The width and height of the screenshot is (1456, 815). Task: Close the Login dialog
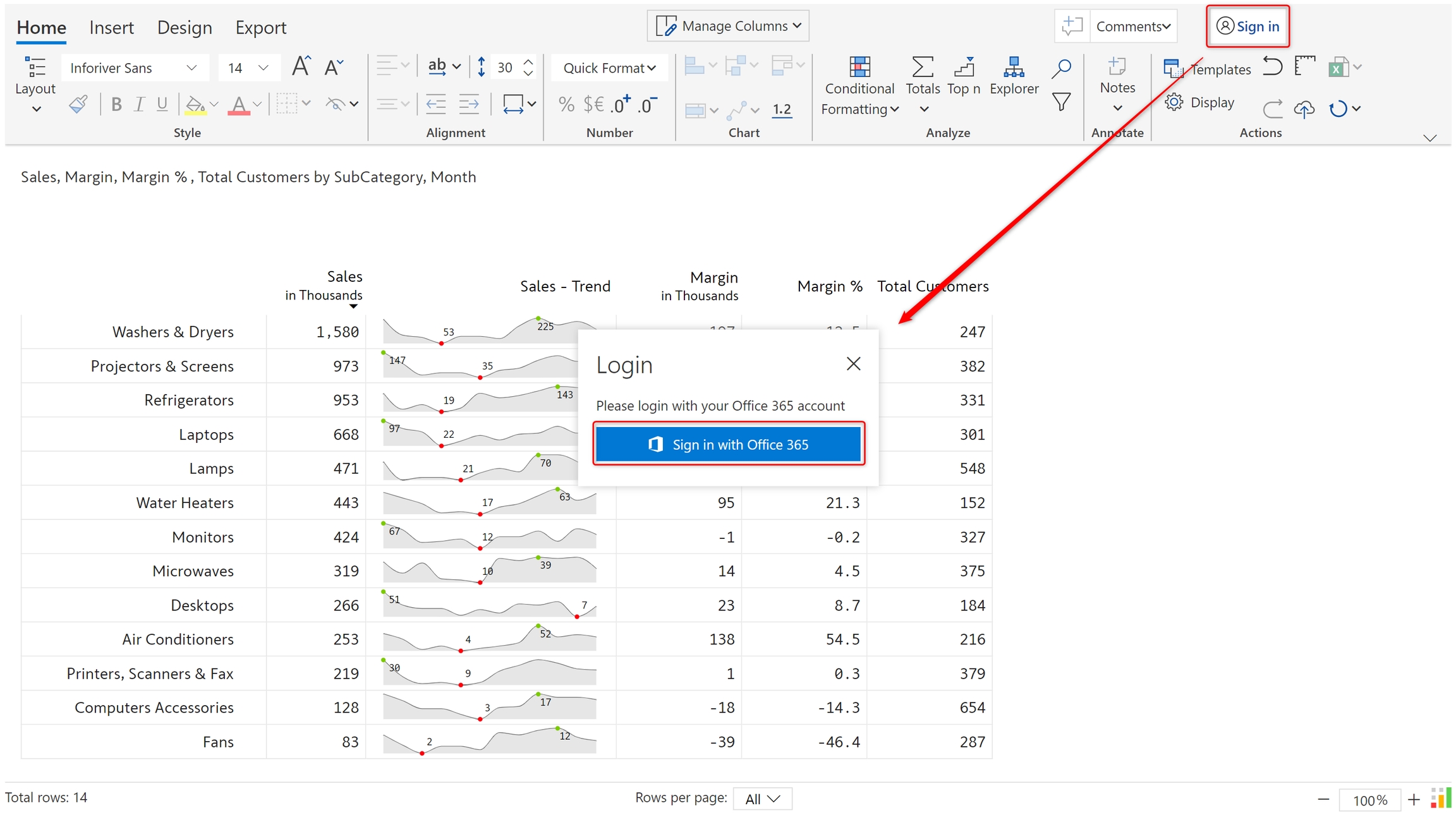point(853,364)
